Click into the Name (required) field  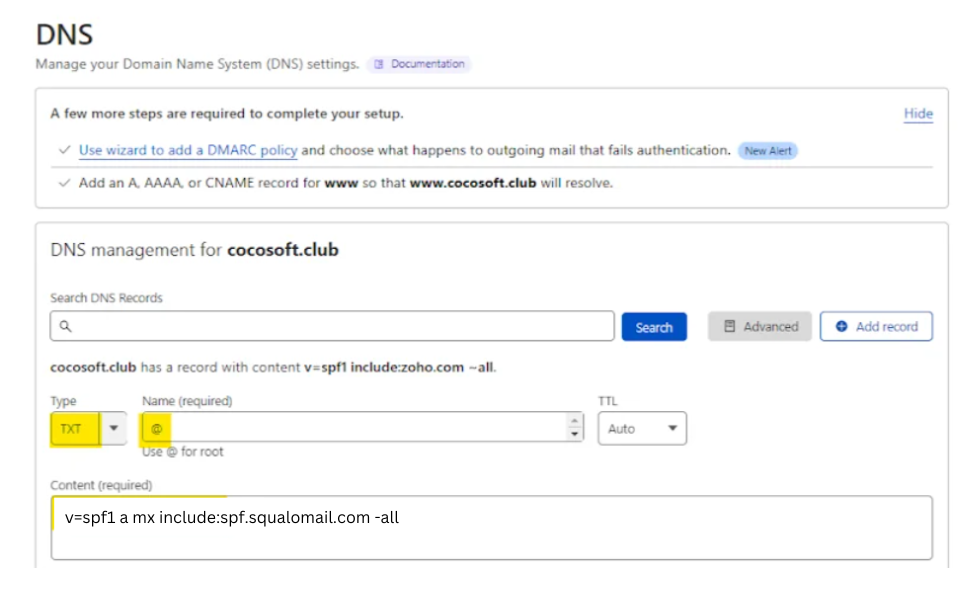coord(360,428)
